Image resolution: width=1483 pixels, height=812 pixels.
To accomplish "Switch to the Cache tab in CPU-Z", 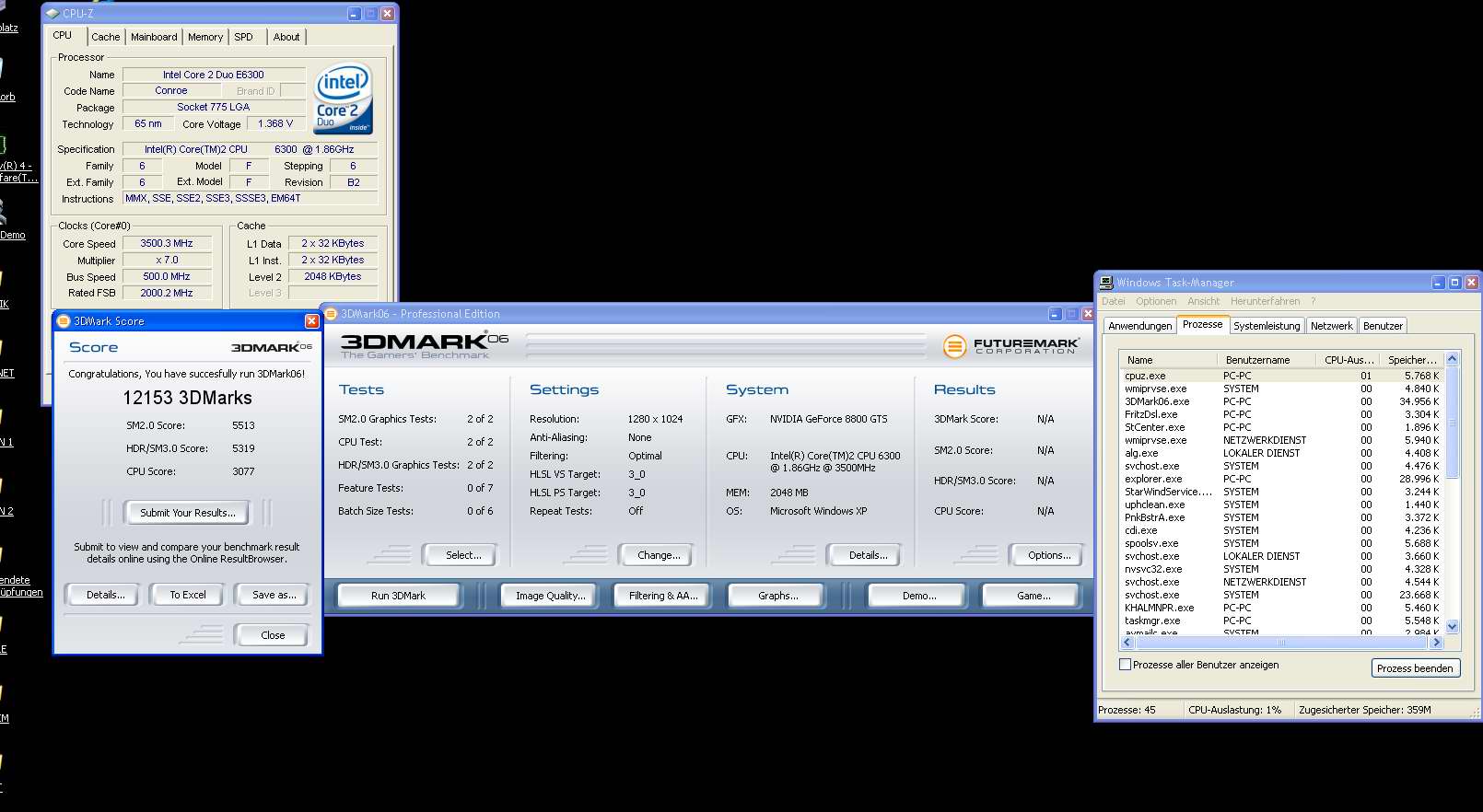I will coord(105,37).
